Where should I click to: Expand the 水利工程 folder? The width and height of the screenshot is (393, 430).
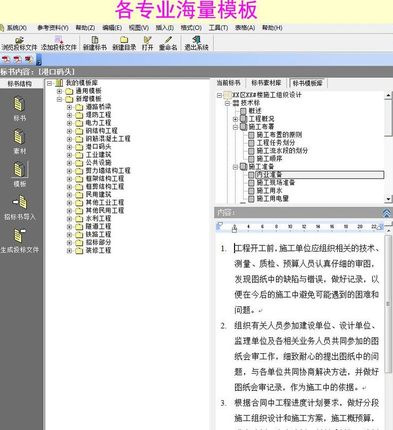[x=69, y=219]
